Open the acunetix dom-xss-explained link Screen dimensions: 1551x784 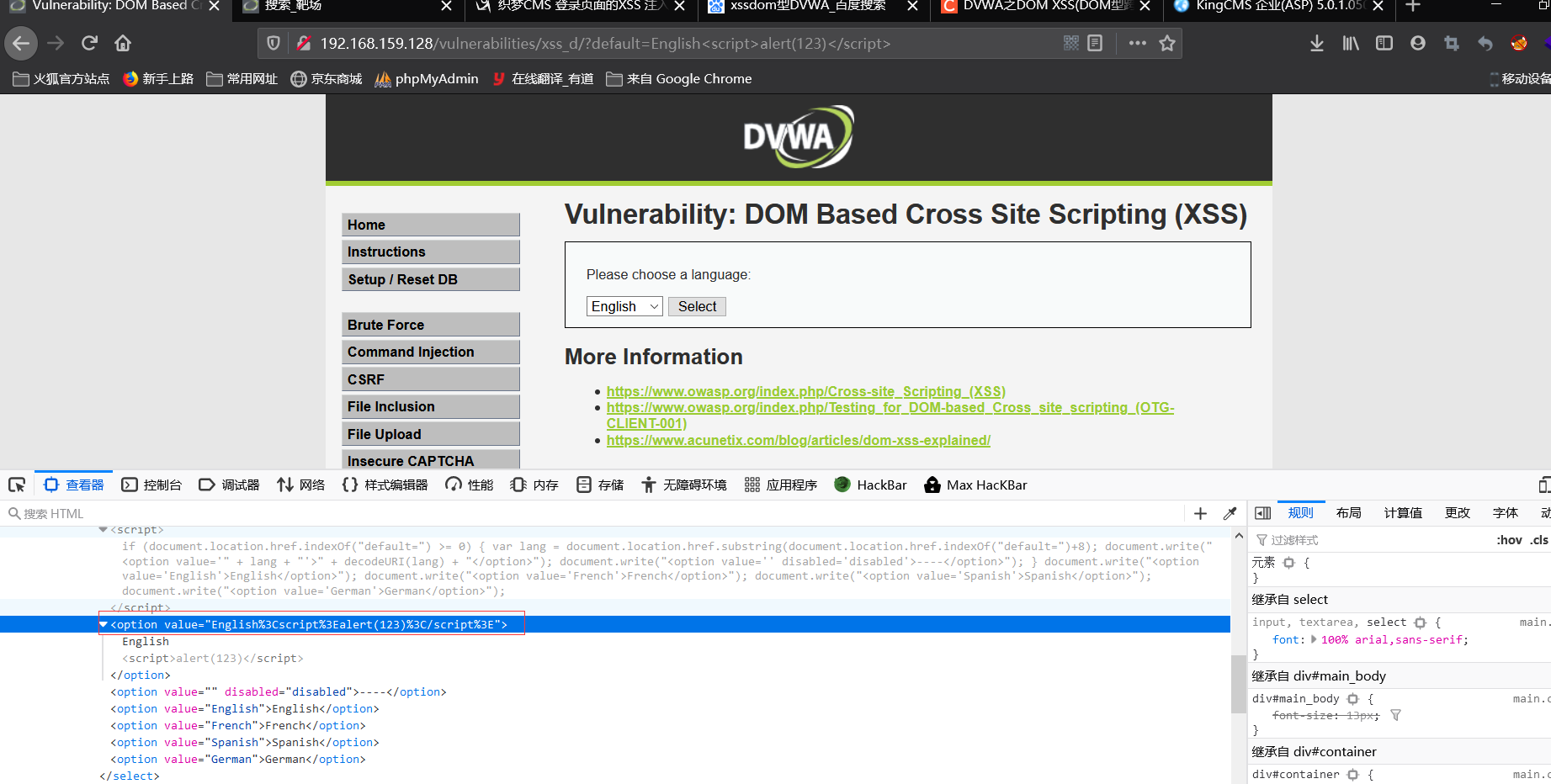(799, 441)
